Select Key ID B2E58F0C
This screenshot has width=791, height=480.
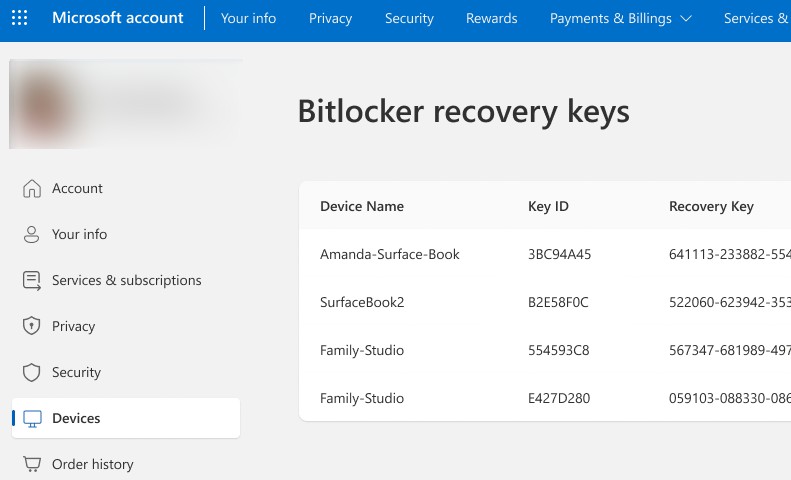(x=558, y=302)
